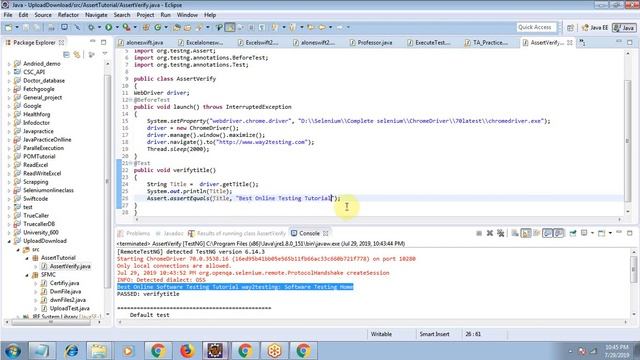This screenshot has height=360, width=640.
Task: Open the Problems tab
Action: tap(134, 233)
